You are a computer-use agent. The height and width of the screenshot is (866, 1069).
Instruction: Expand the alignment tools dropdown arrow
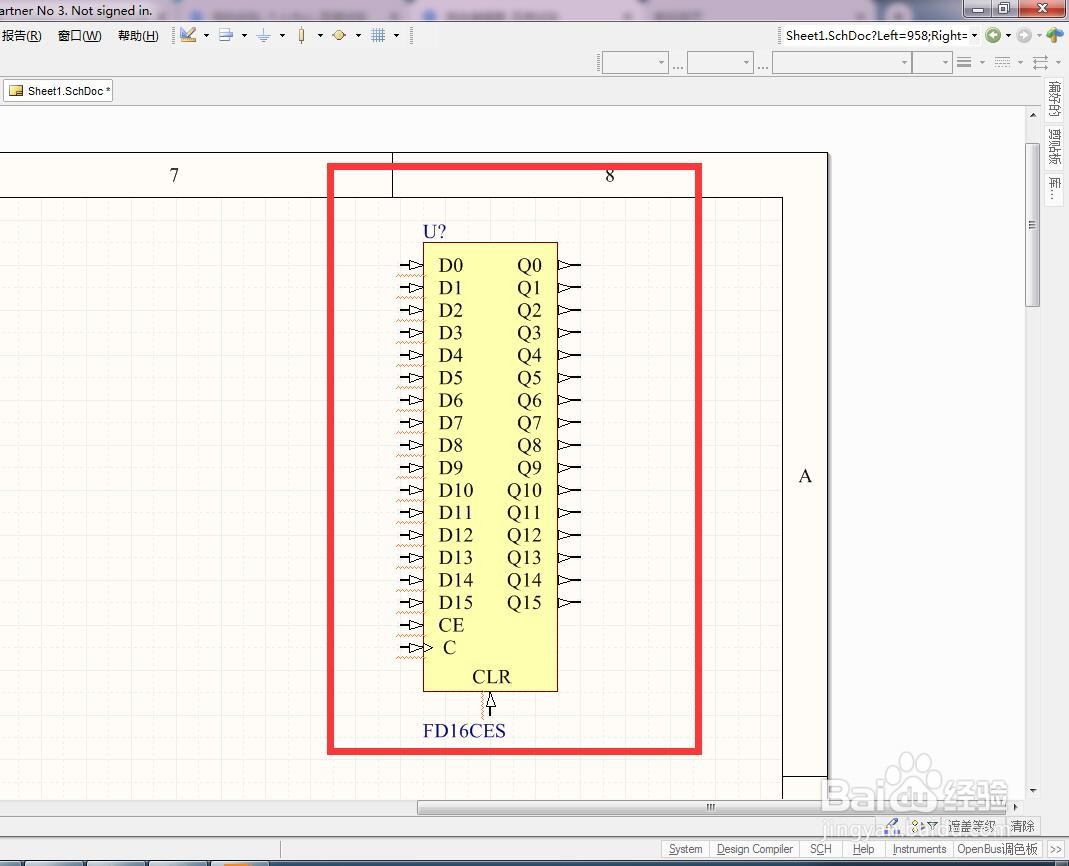(244, 35)
